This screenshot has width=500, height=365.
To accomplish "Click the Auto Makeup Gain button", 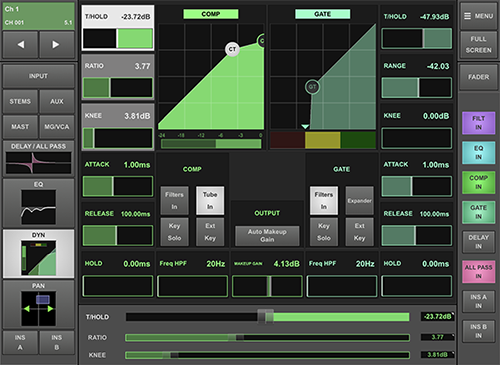I will pyautogui.click(x=267, y=235).
